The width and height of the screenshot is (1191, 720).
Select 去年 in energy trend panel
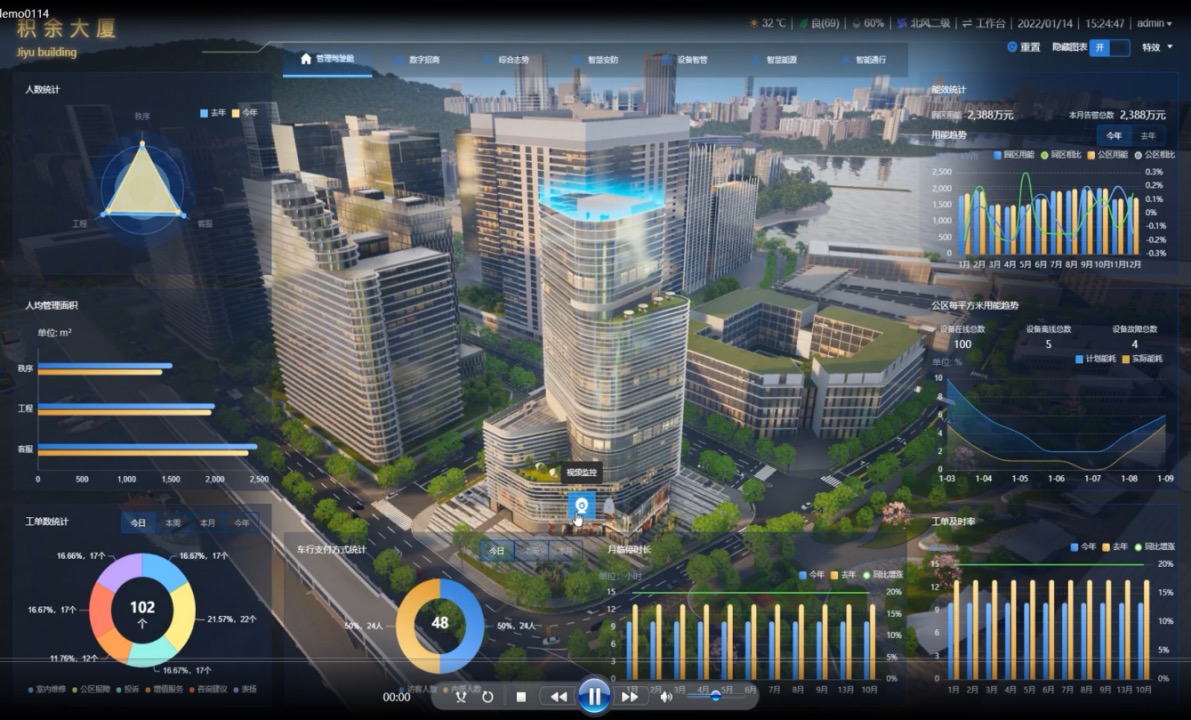[1148, 136]
